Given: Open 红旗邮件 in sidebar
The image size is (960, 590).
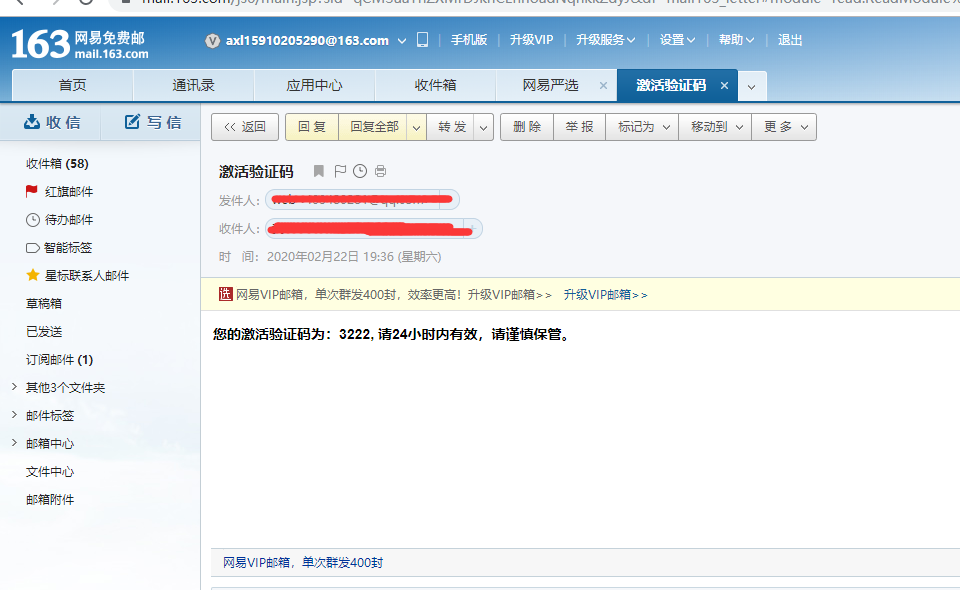Looking at the screenshot, I should click(x=59, y=192).
